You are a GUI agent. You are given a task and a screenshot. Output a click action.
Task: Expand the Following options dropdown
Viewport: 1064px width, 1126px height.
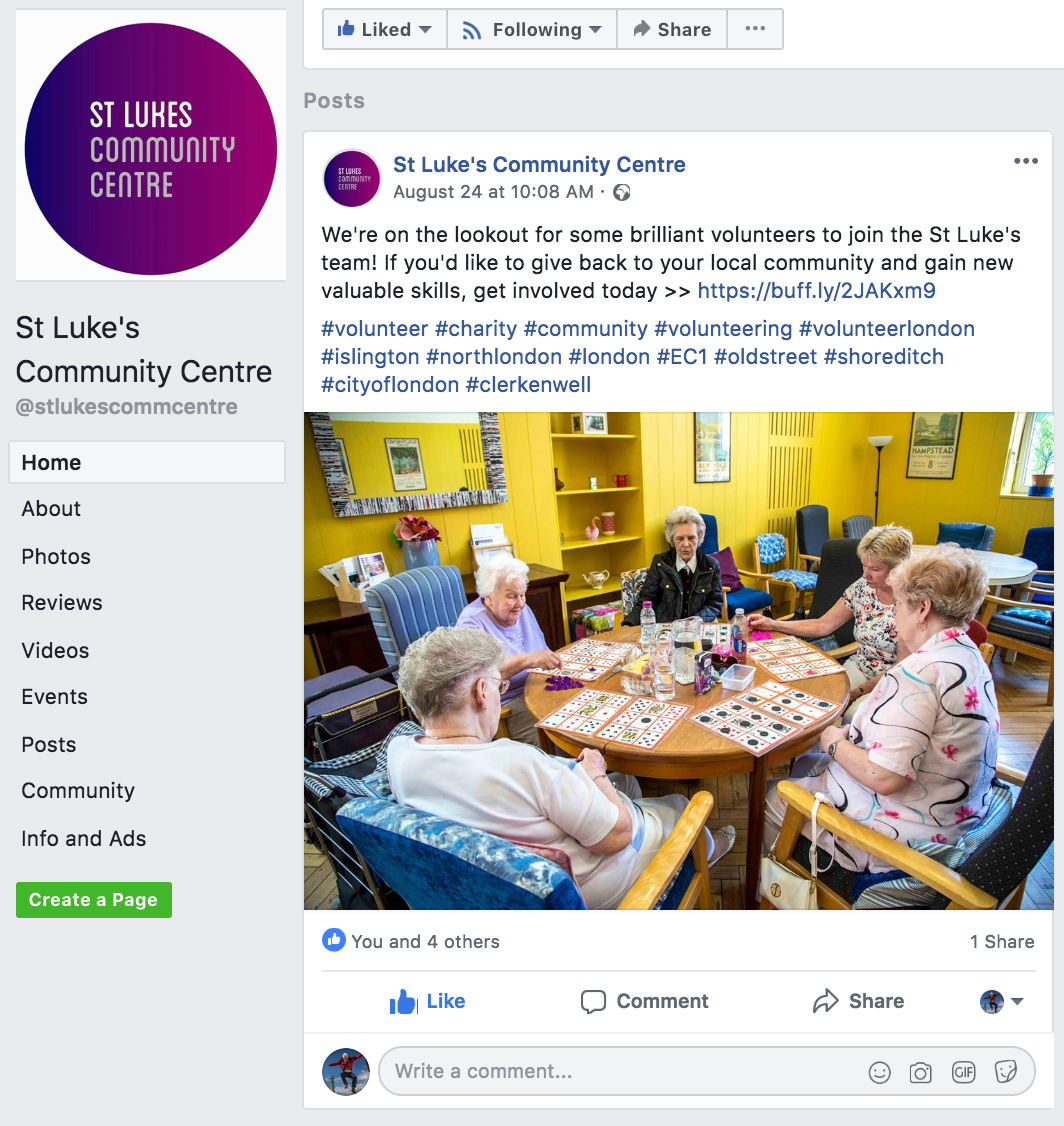pyautogui.click(x=531, y=29)
